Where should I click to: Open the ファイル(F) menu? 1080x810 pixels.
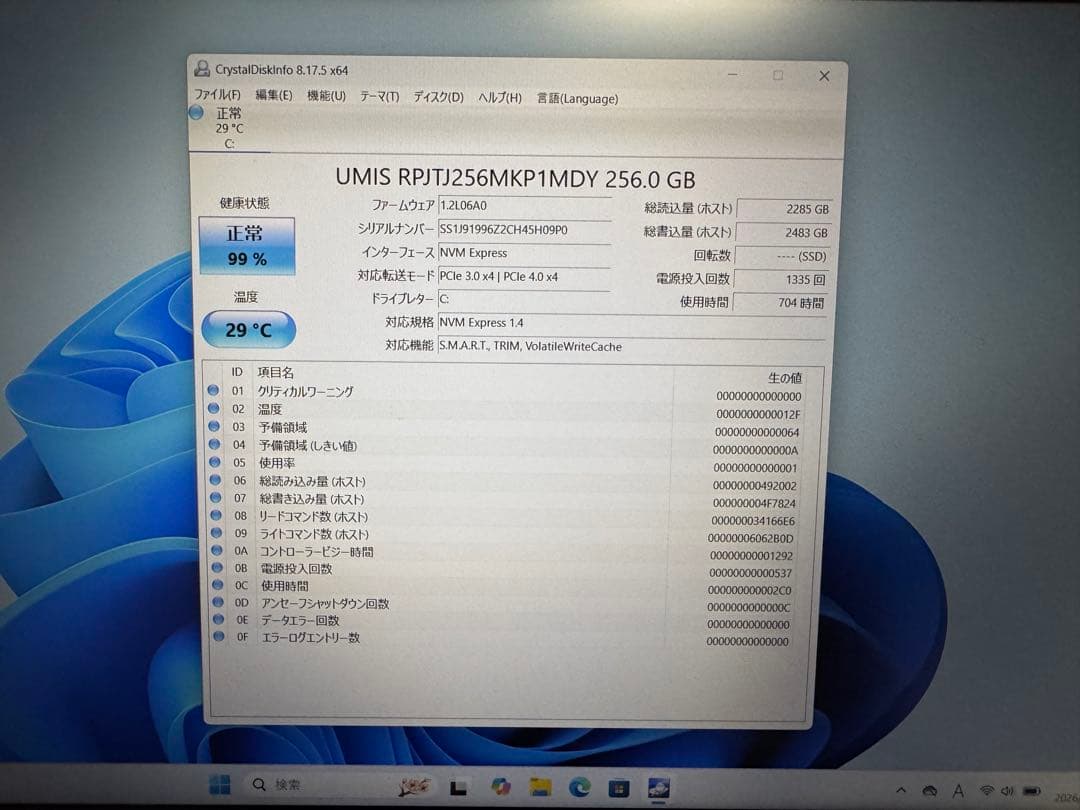(217, 94)
